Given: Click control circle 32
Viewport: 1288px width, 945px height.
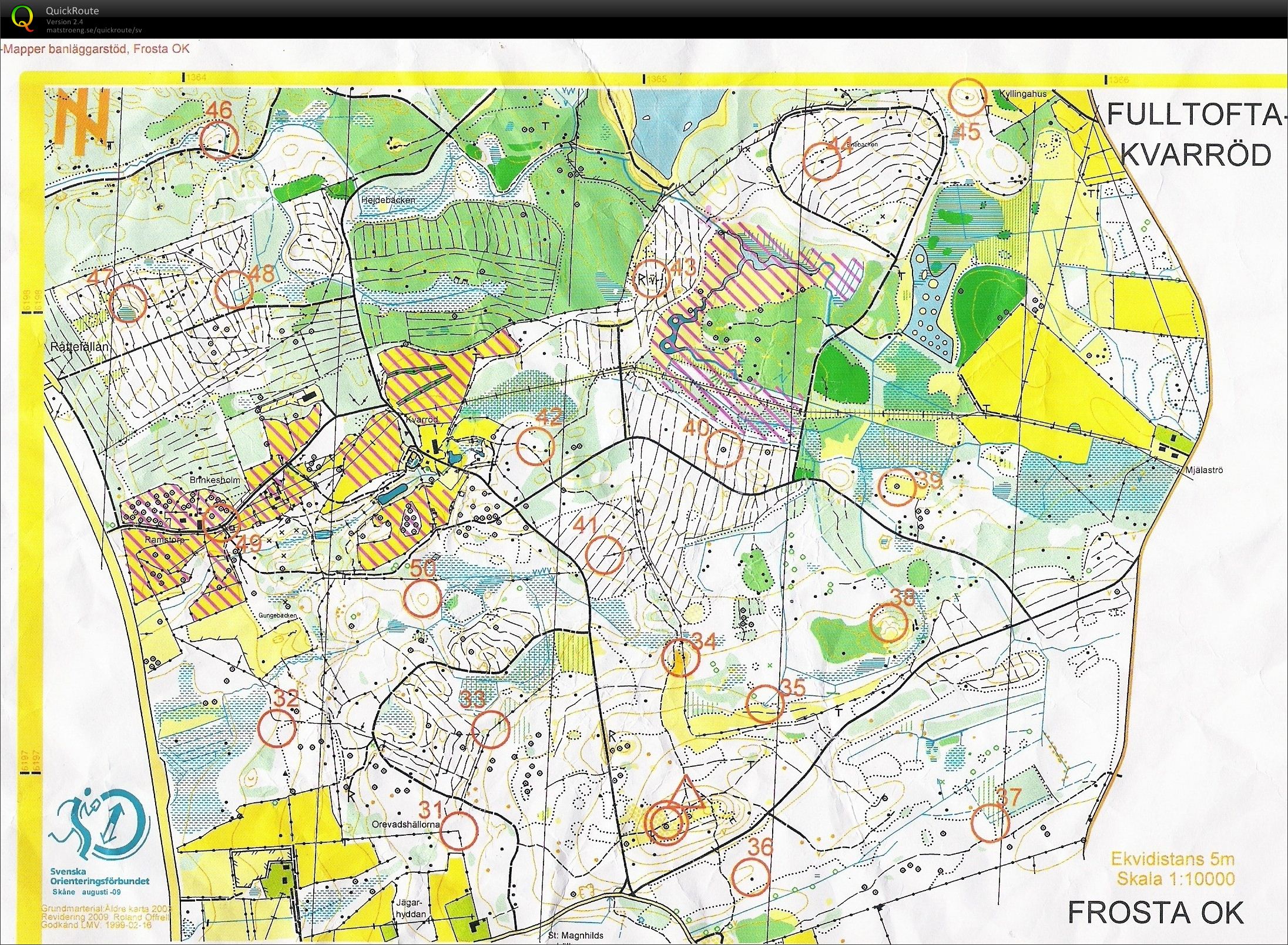Looking at the screenshot, I should pos(277,728).
